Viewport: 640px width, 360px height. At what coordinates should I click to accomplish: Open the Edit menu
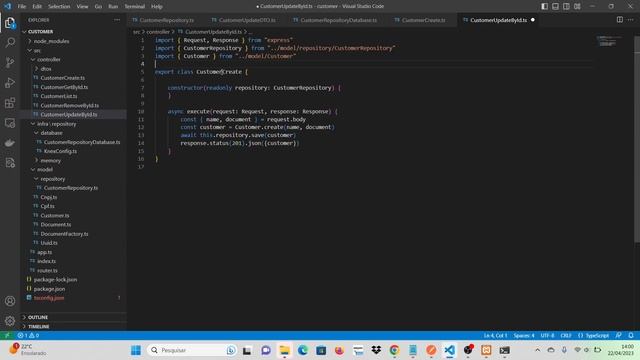tap(37, 7)
